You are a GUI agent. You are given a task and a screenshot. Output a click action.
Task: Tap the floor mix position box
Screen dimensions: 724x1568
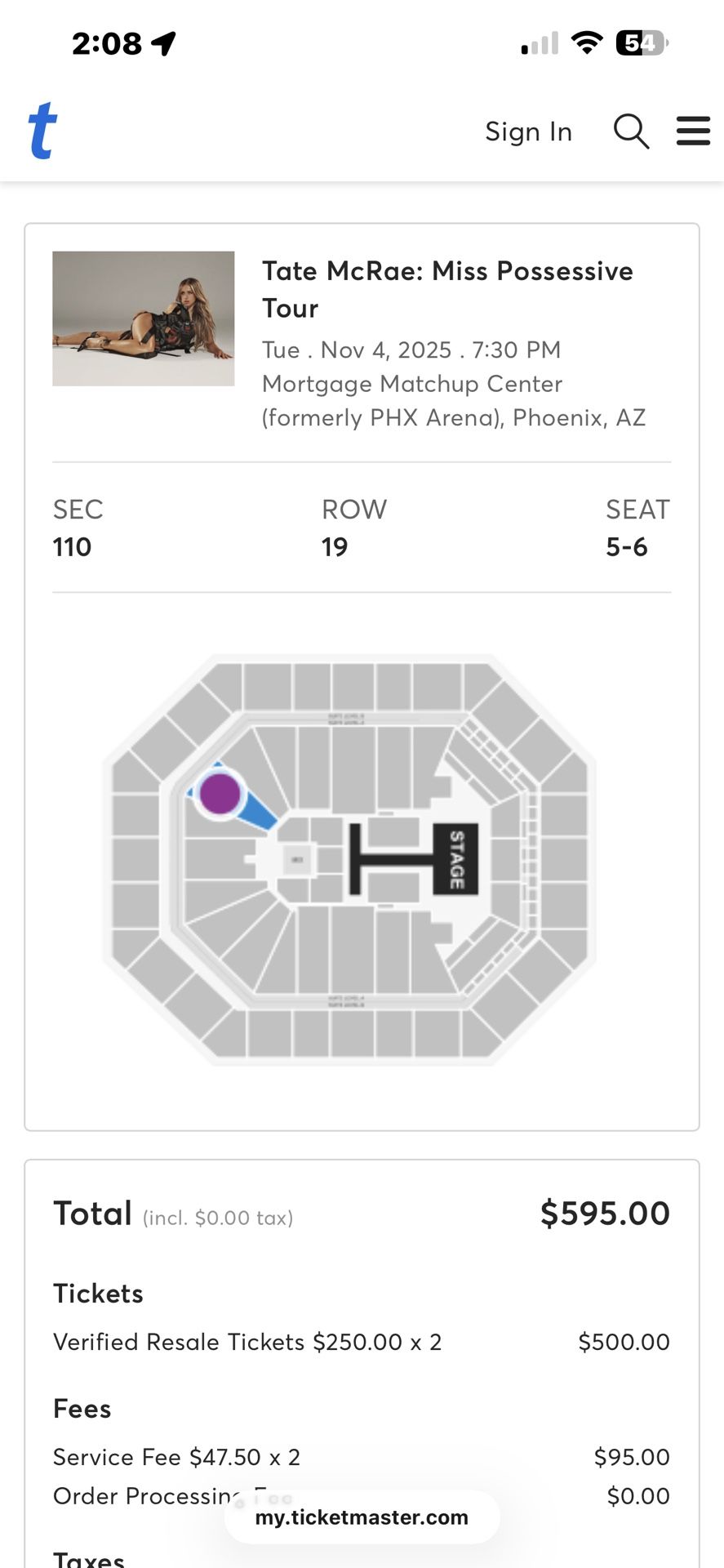[297, 859]
